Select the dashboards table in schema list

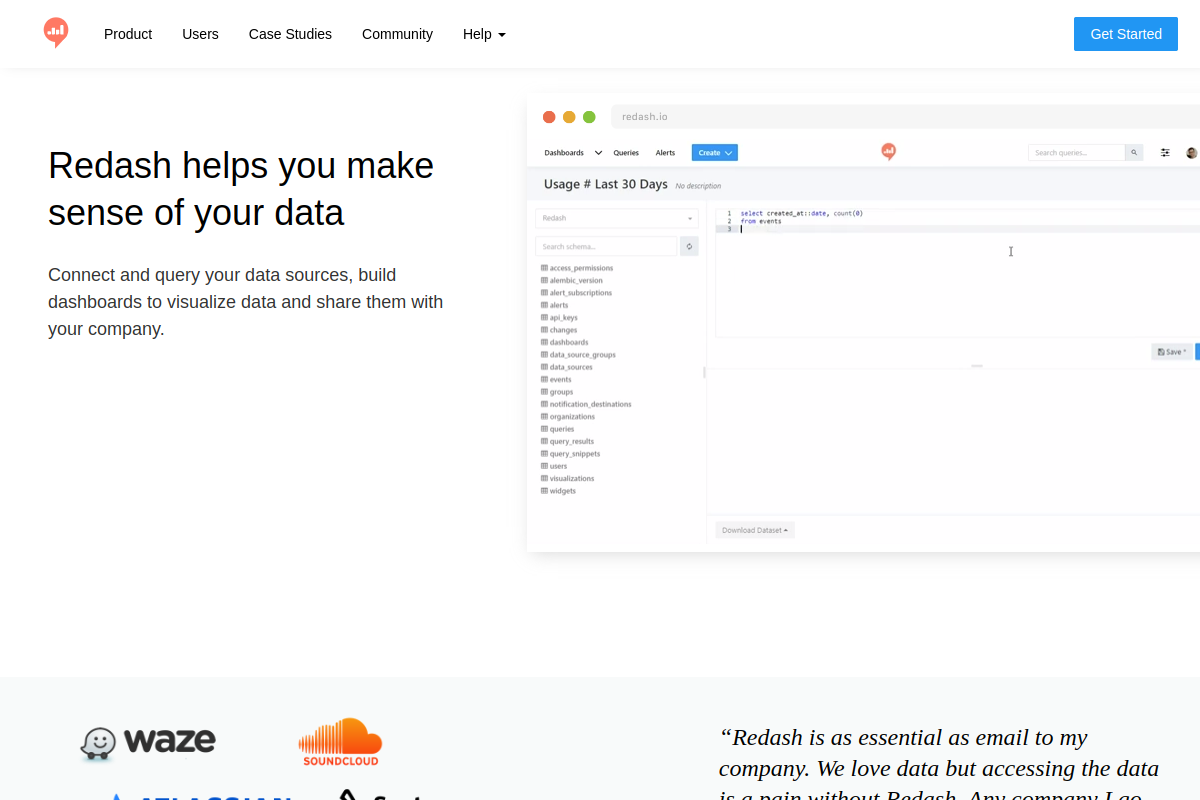[x=565, y=342]
